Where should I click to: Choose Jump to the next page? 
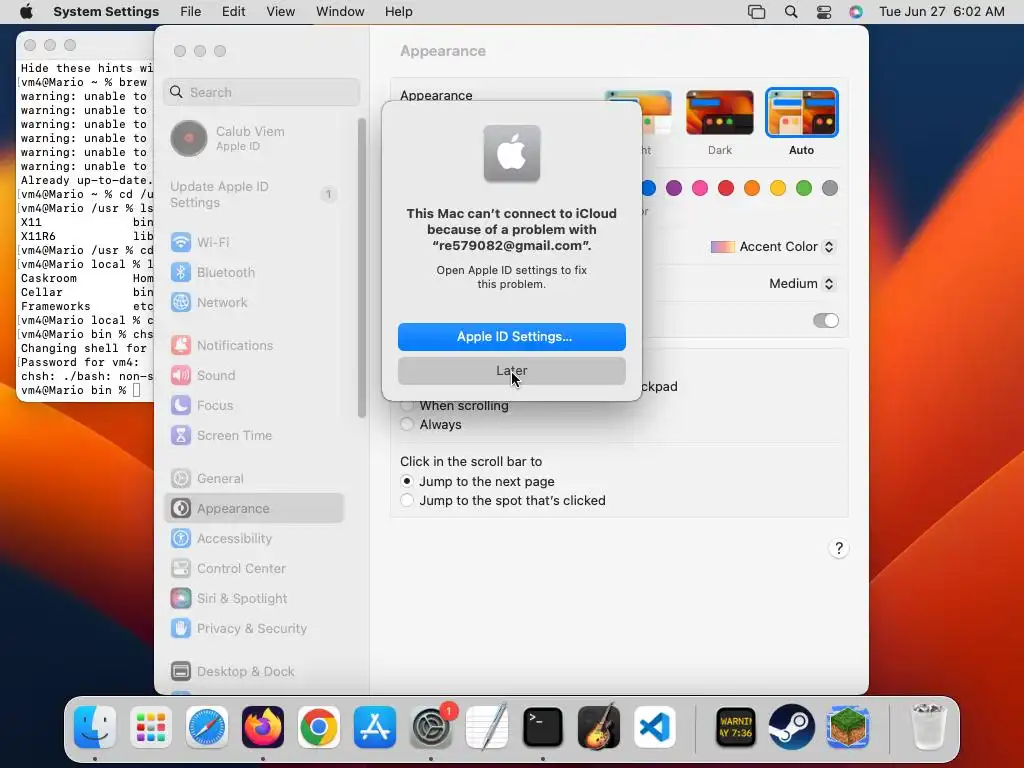407,481
